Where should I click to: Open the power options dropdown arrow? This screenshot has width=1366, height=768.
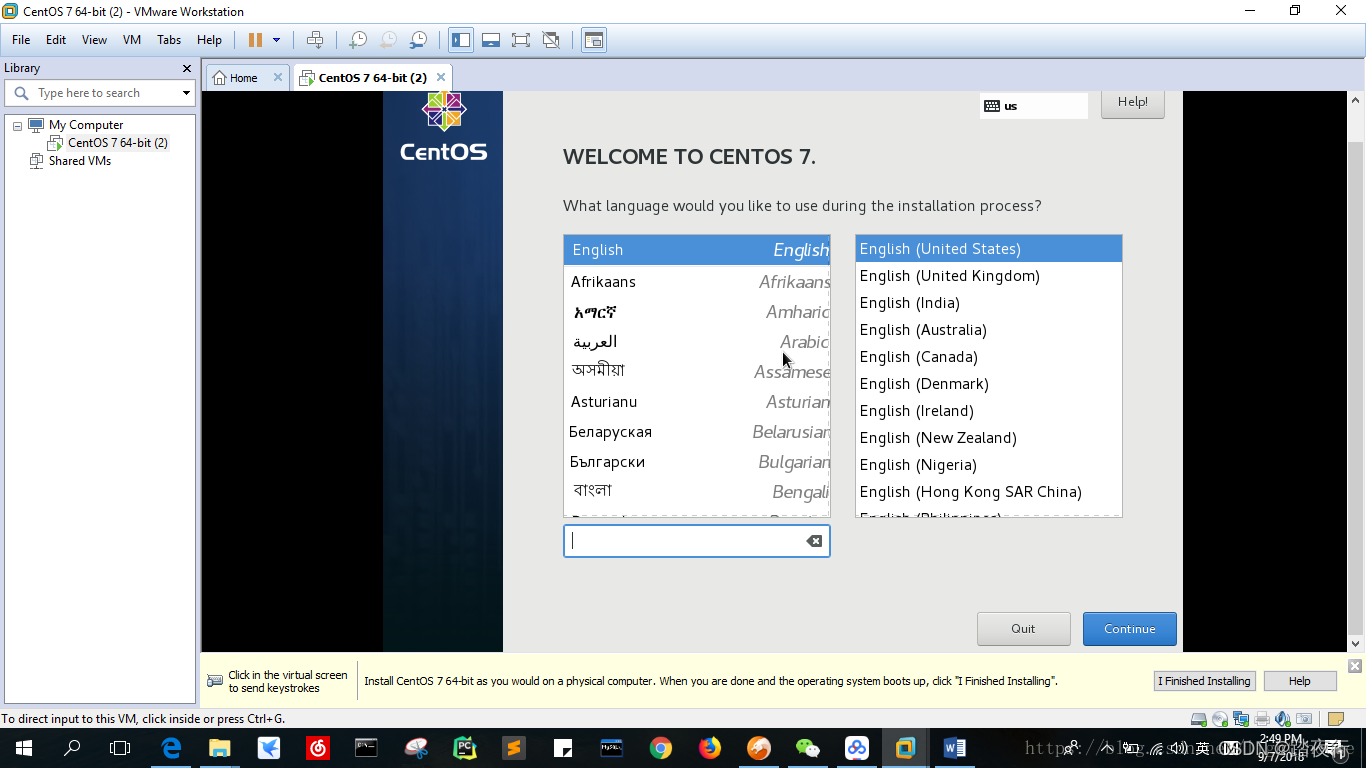pyautogui.click(x=277, y=40)
